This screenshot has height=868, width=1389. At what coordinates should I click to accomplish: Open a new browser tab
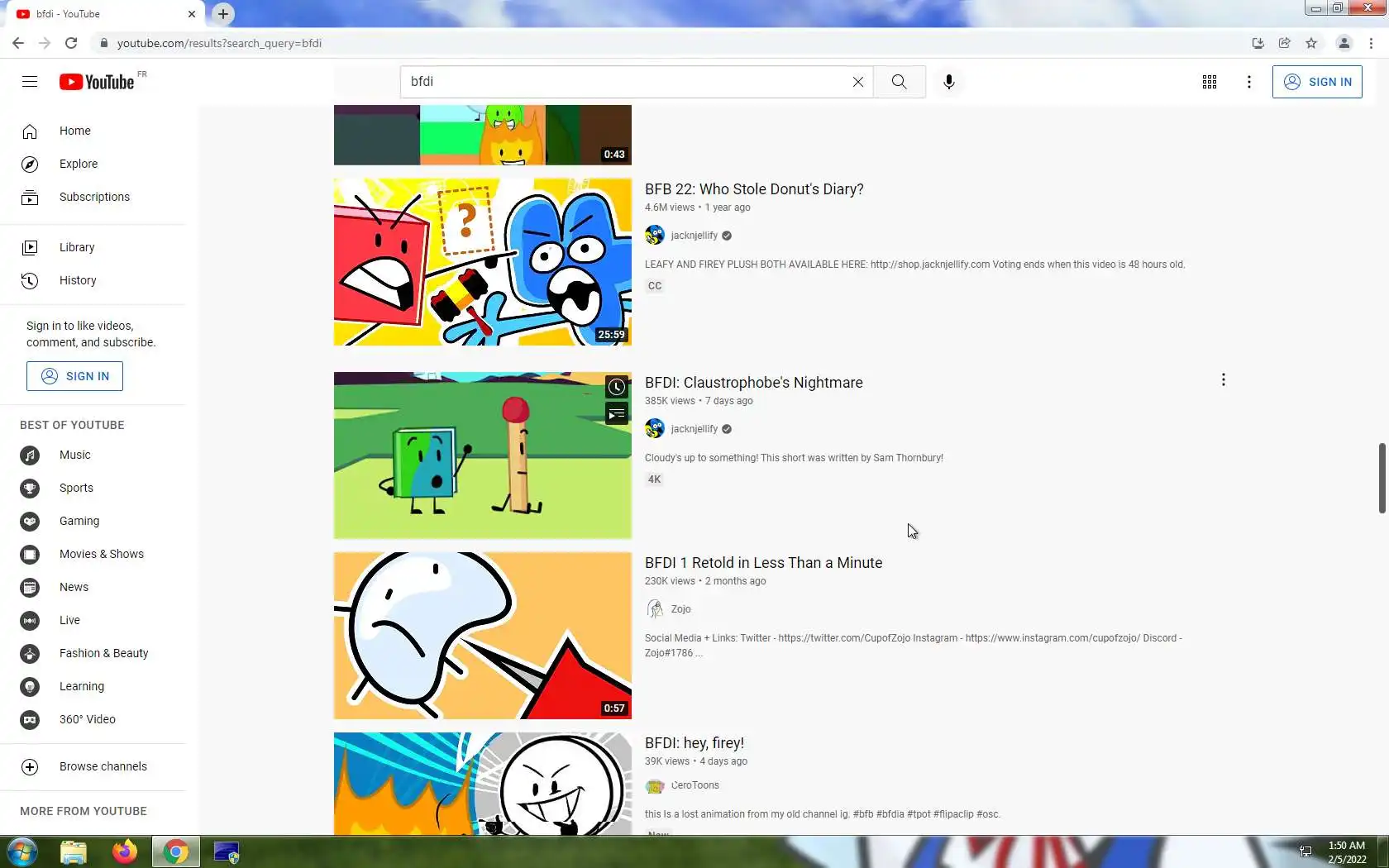point(223,14)
